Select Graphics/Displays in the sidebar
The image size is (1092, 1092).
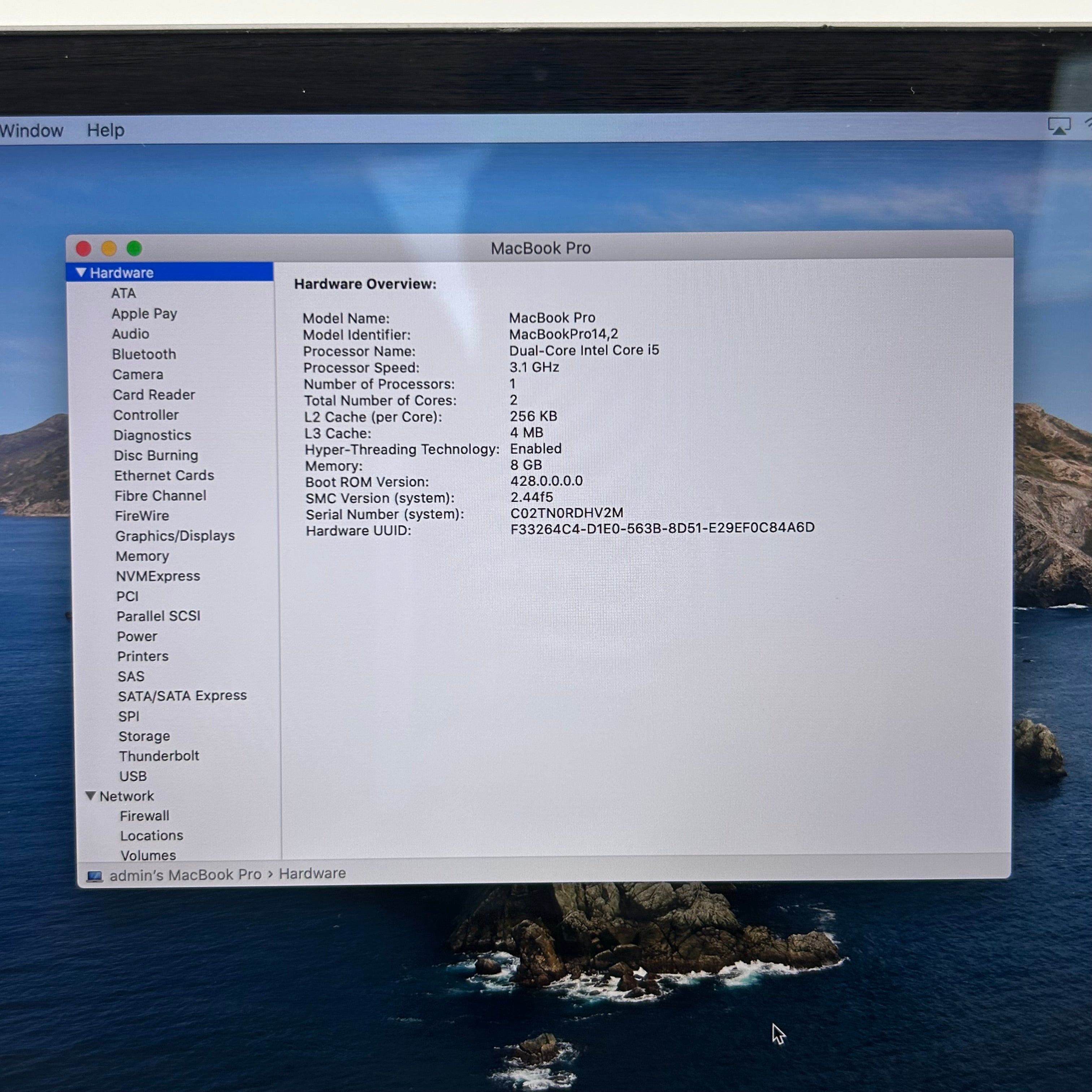click(175, 536)
